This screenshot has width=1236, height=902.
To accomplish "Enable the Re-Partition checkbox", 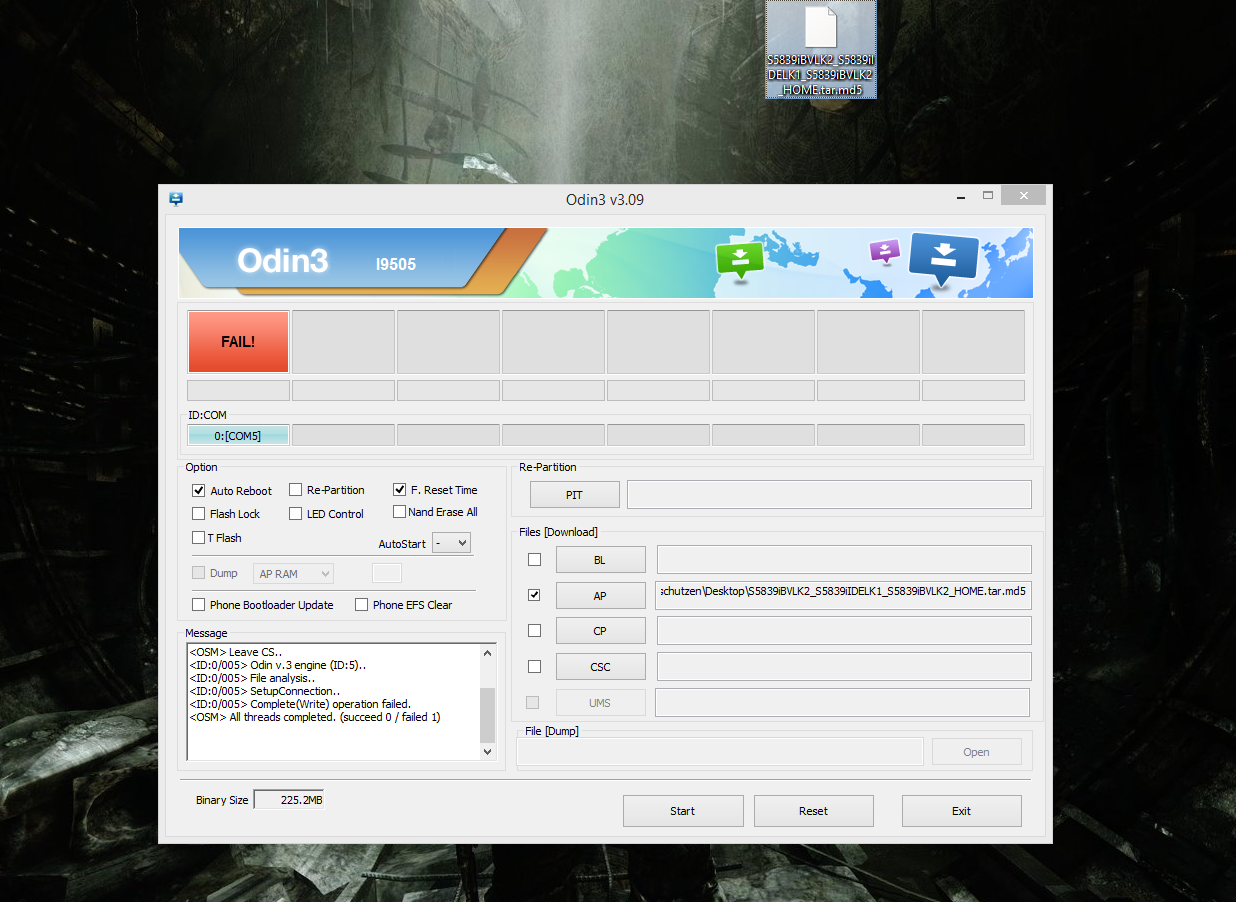I will [296, 490].
